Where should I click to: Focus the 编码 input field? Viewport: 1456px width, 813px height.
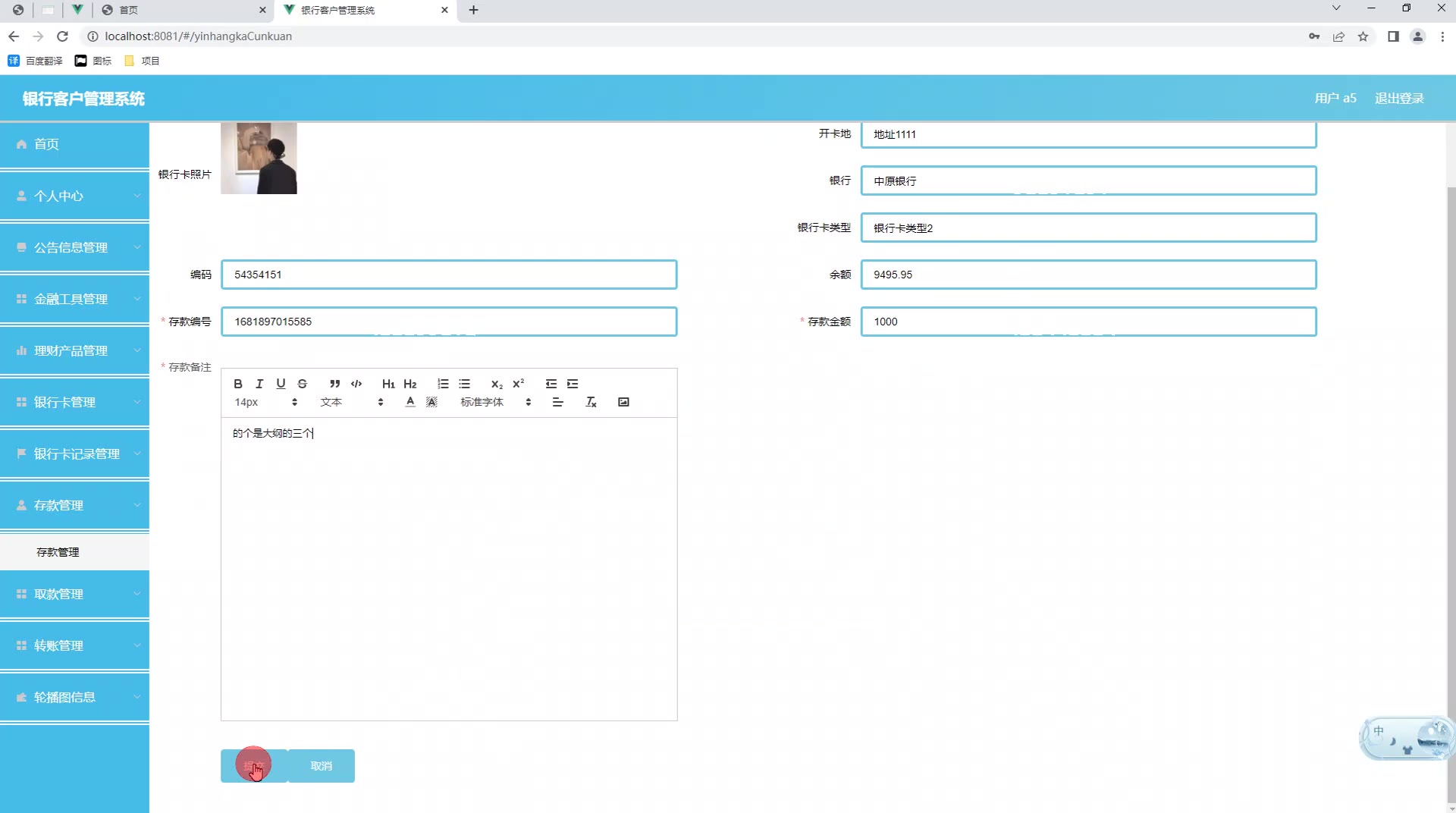pos(449,275)
